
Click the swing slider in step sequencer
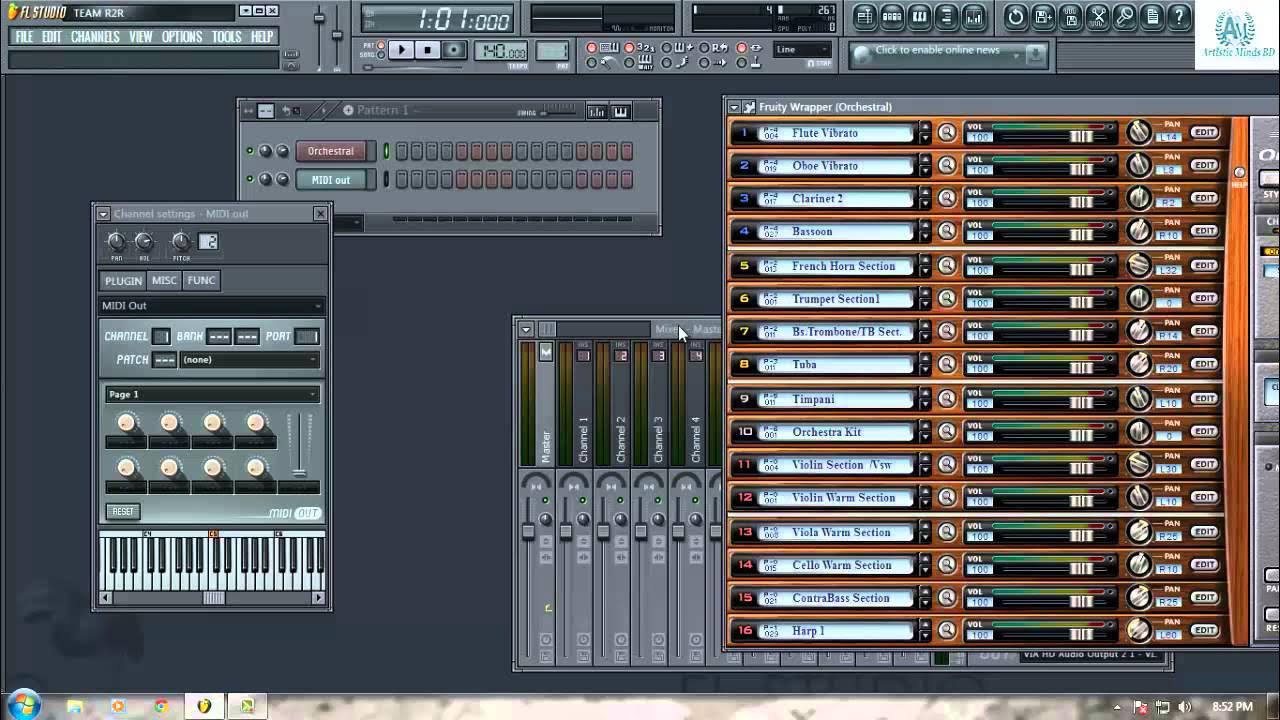tap(558, 112)
